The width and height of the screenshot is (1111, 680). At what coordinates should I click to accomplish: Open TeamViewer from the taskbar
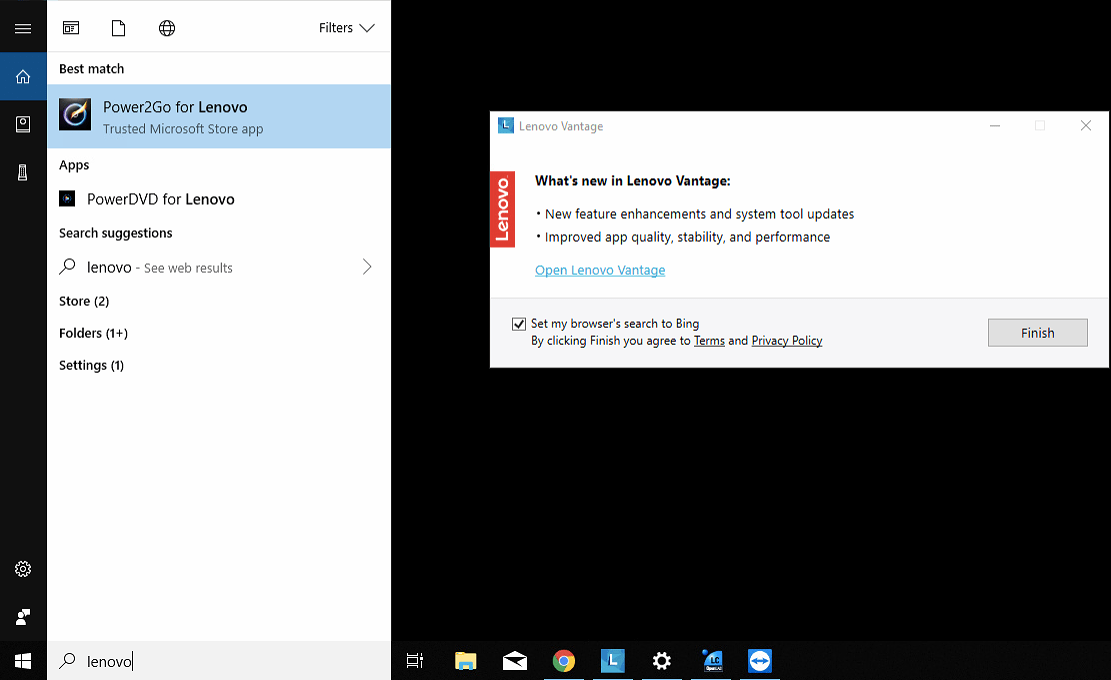(759, 661)
